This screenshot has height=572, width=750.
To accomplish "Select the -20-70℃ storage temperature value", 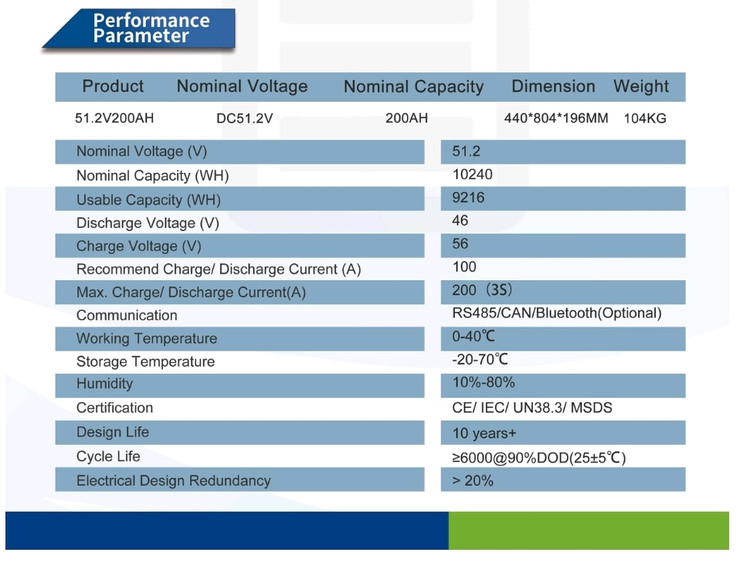I will 480,359.
